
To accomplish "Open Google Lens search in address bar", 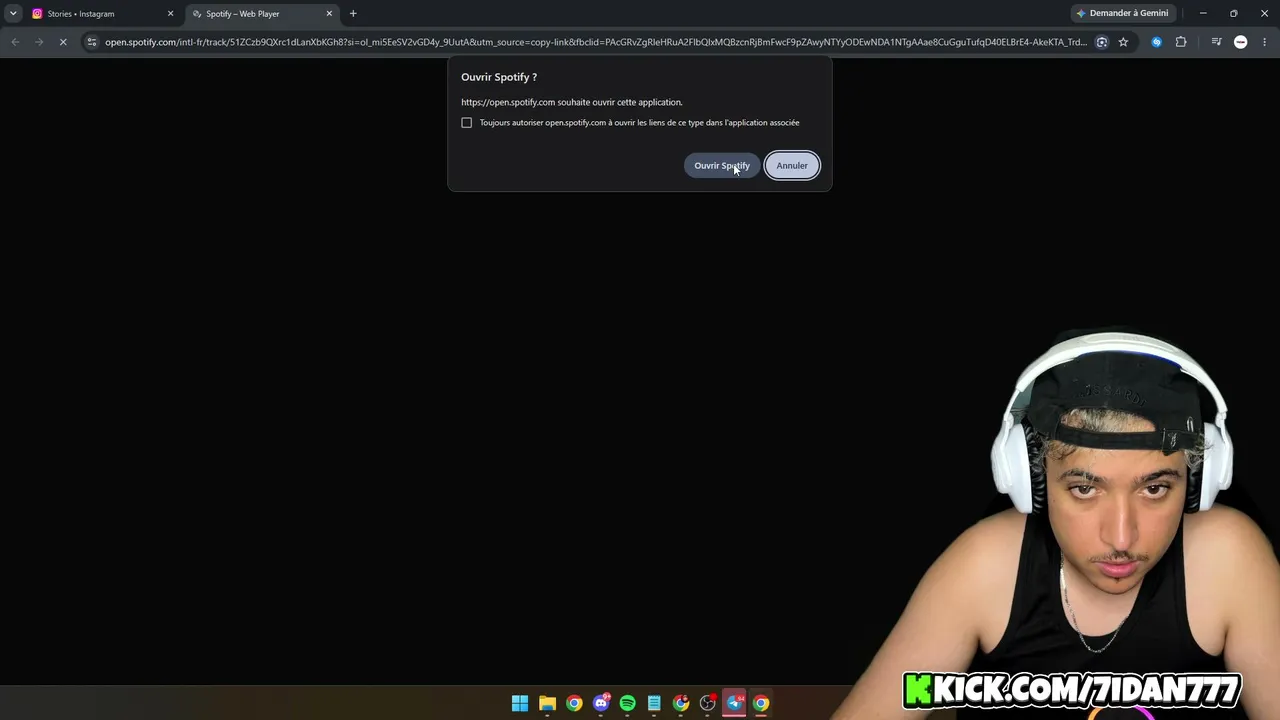I will point(1102,42).
